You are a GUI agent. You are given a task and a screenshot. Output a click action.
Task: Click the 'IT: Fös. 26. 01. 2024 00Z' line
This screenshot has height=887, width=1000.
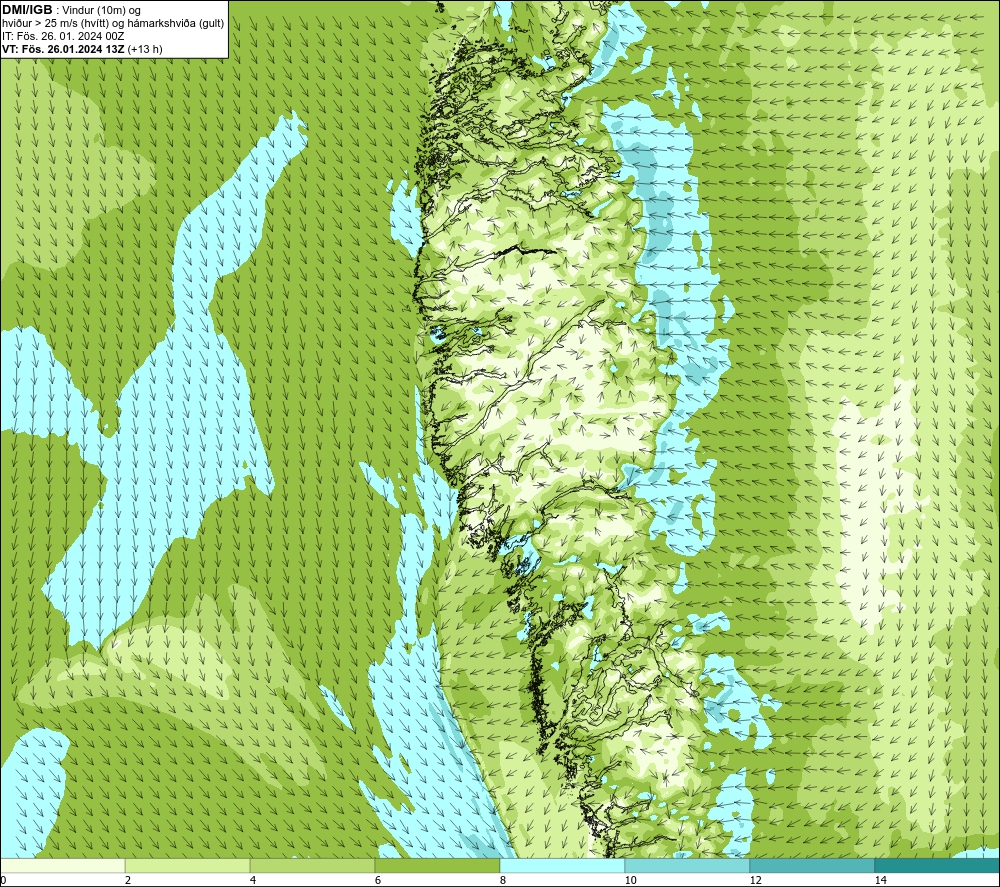coord(63,36)
